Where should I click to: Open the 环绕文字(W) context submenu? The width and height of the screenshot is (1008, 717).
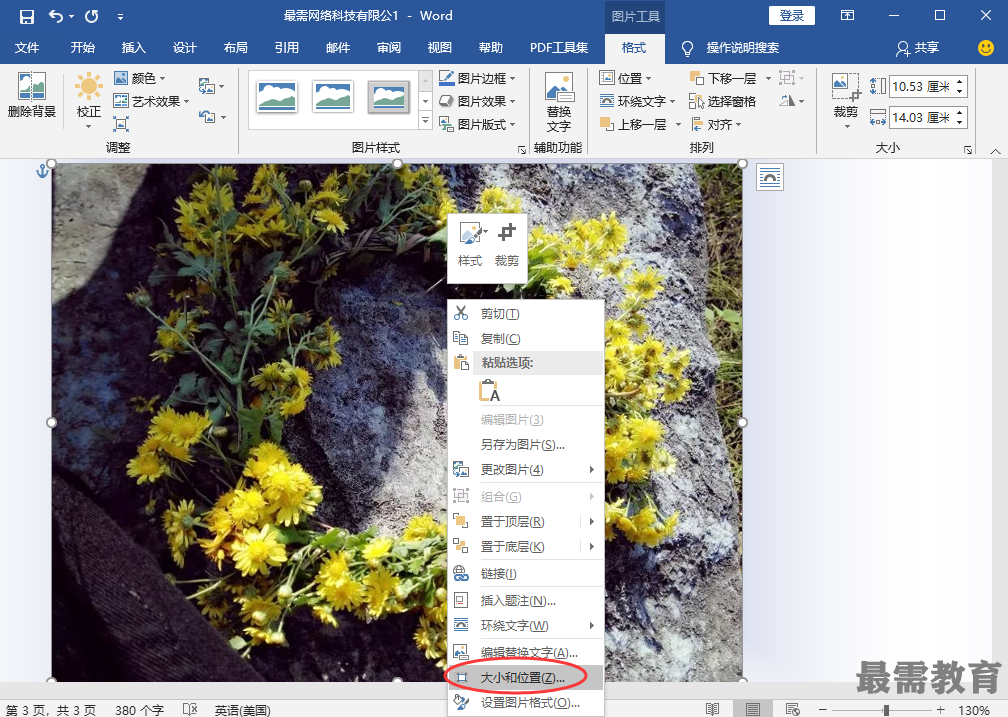526,626
